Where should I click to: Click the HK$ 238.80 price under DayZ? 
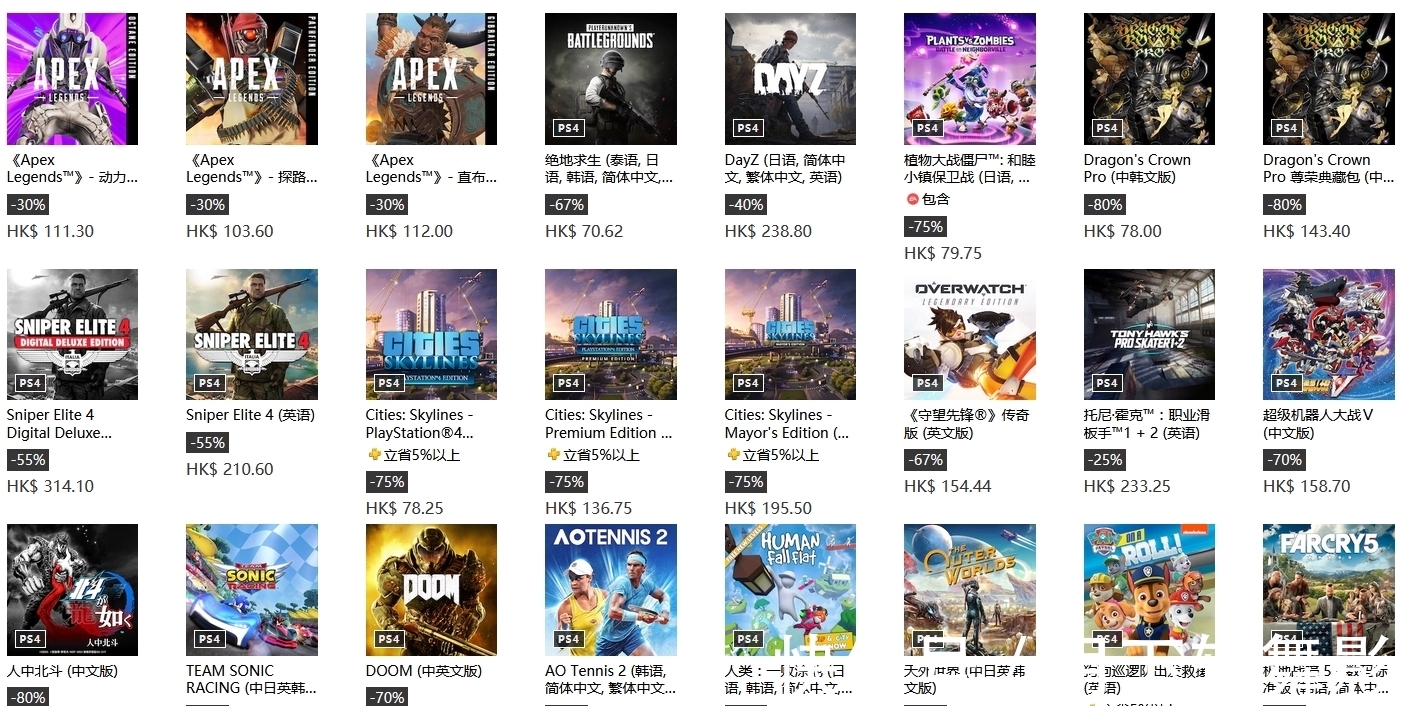coord(768,231)
